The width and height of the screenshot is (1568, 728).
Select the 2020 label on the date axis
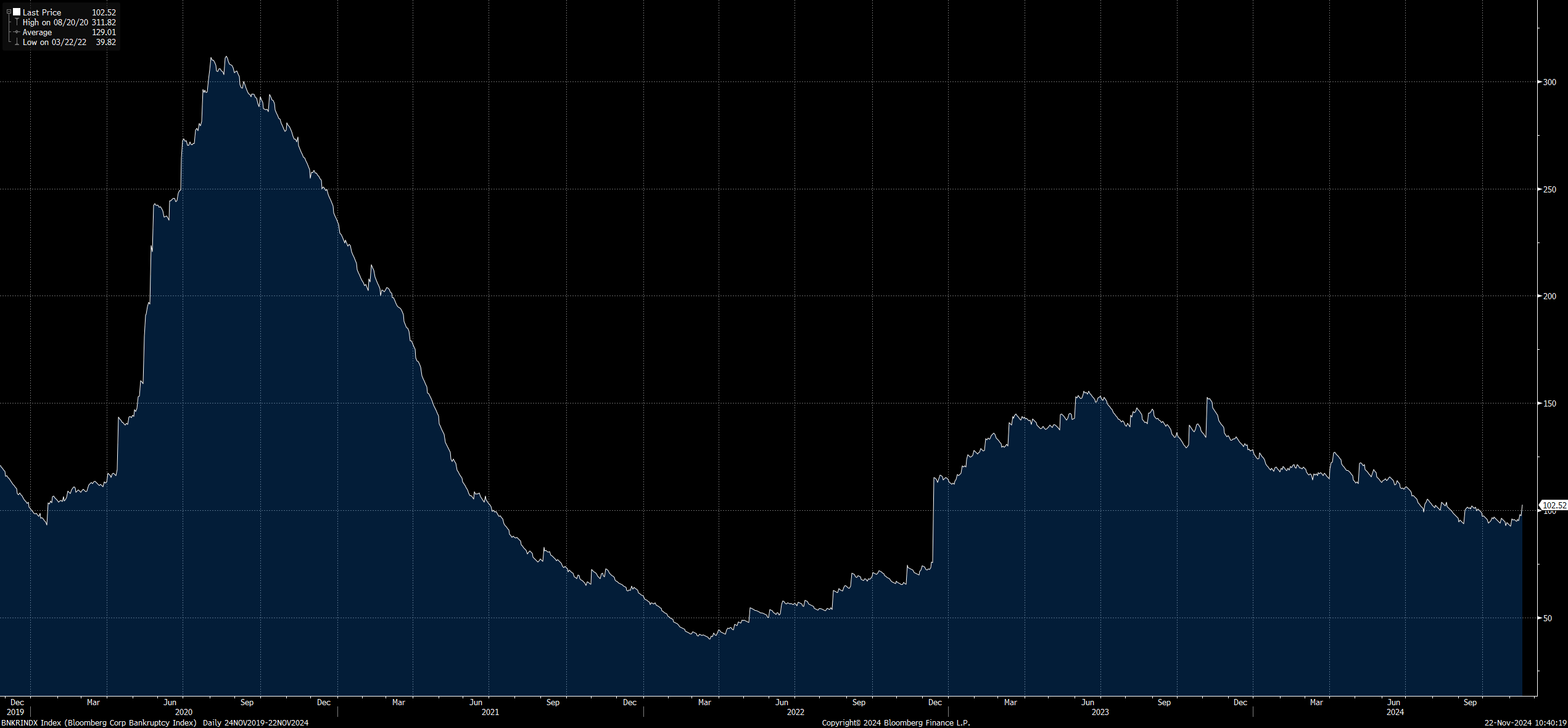183,711
